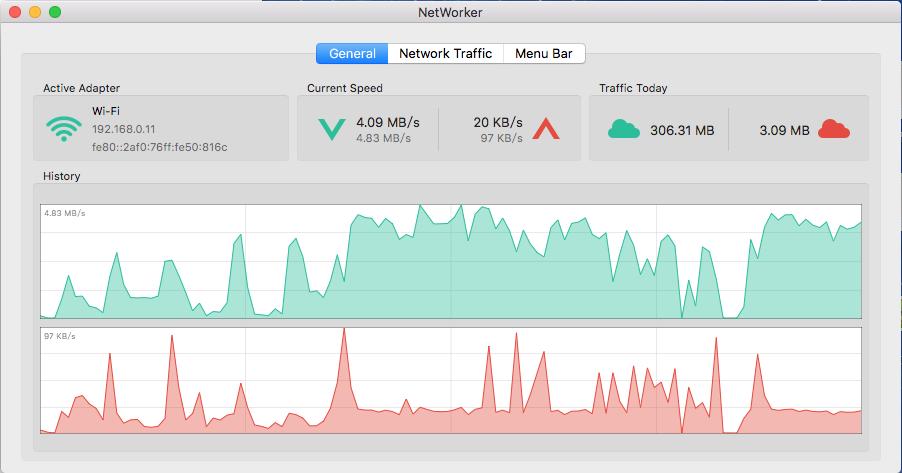This screenshot has width=902, height=473.
Task: Select the 192.168.0.11 IP address text
Action: click(x=123, y=129)
